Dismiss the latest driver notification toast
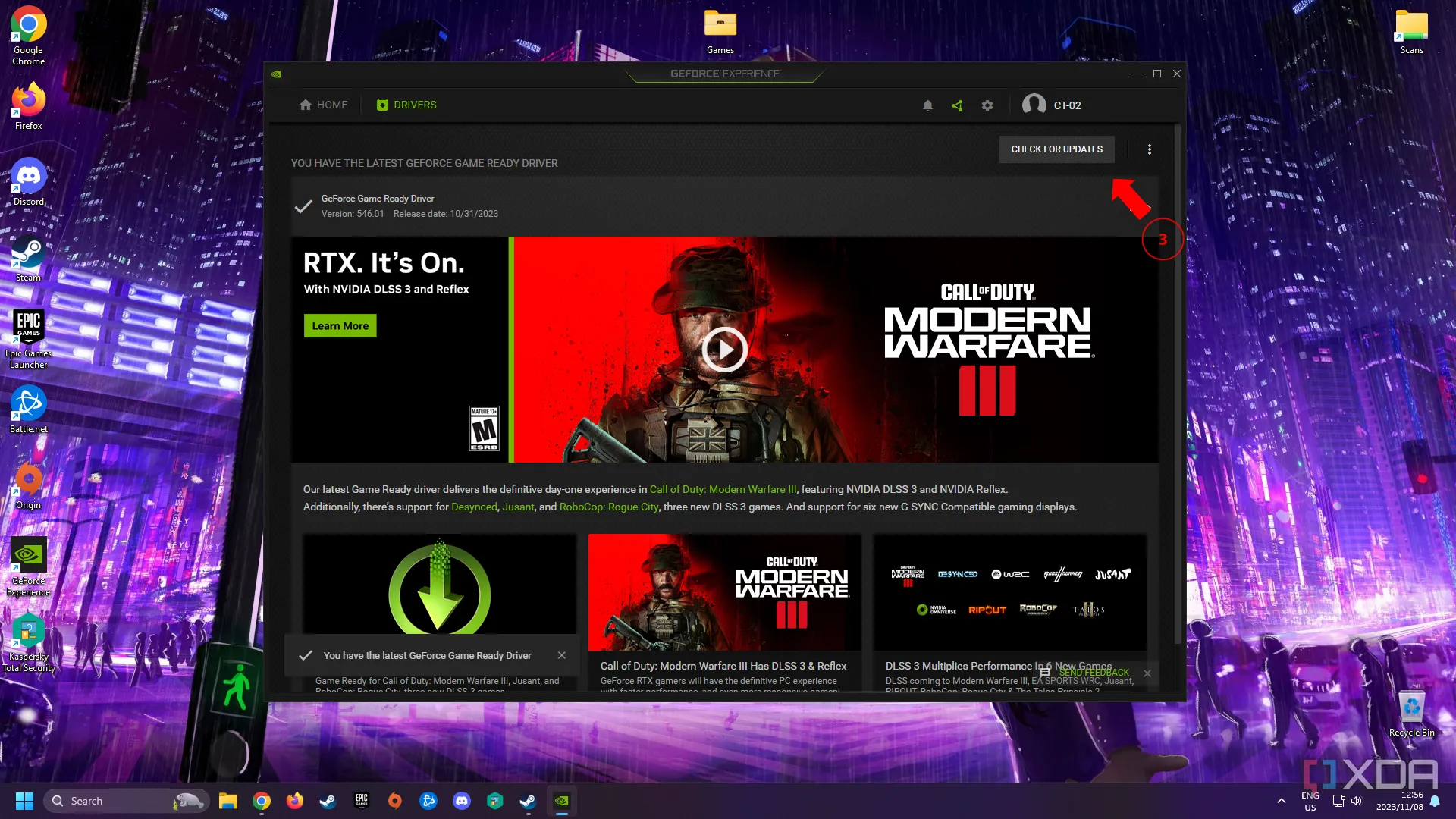Screen dimensions: 1456x819 (x=561, y=655)
